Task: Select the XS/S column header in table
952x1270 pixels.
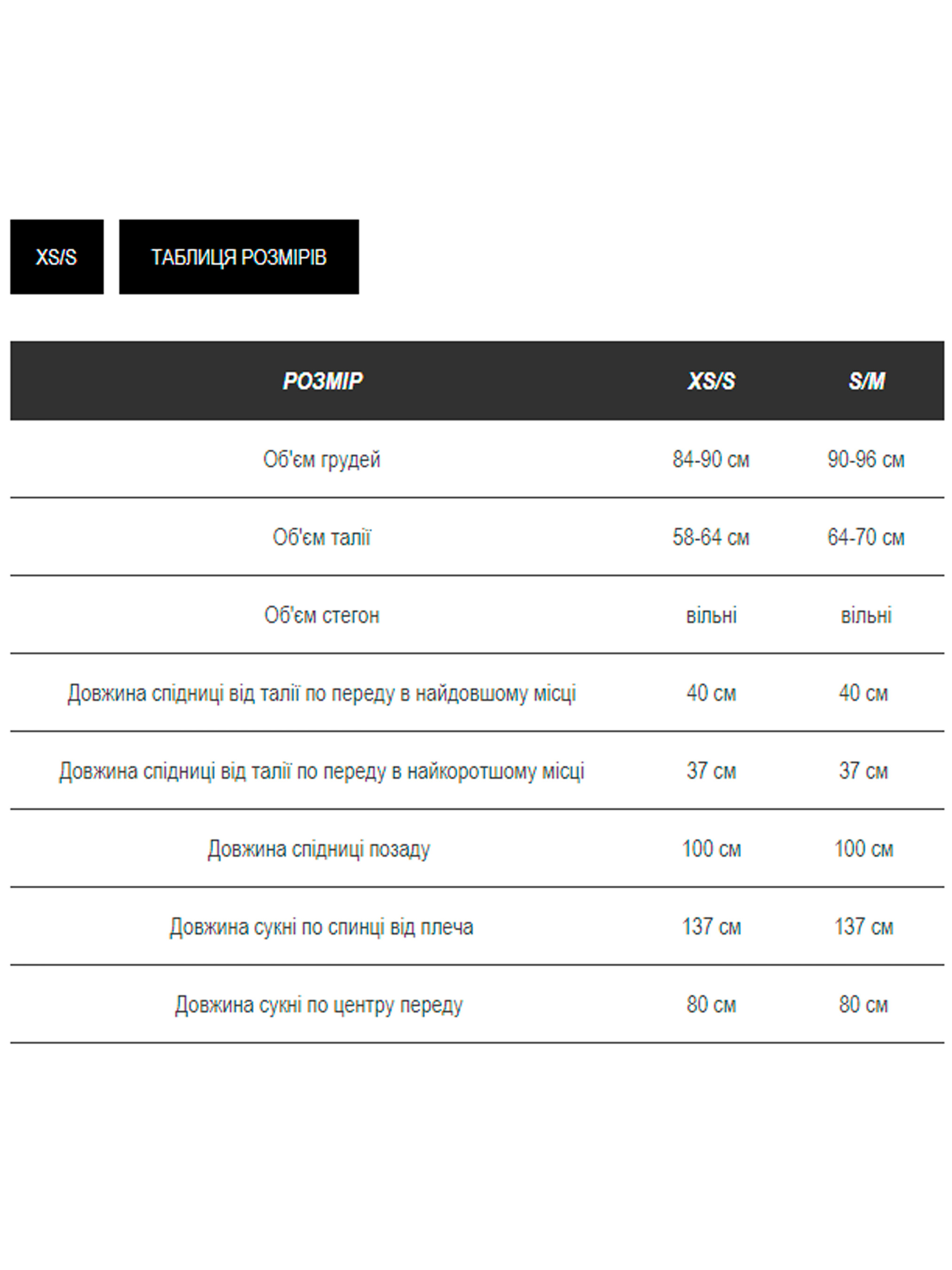Action: tap(711, 381)
